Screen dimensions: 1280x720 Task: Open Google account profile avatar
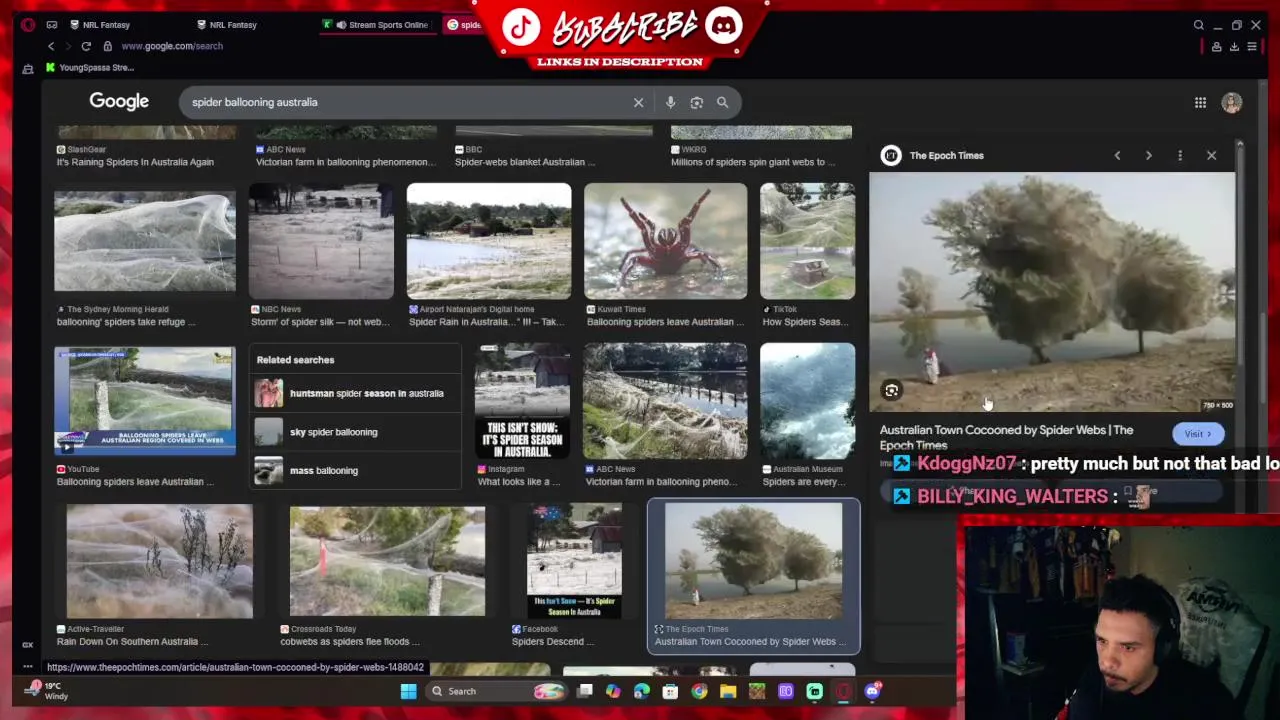(x=1232, y=102)
